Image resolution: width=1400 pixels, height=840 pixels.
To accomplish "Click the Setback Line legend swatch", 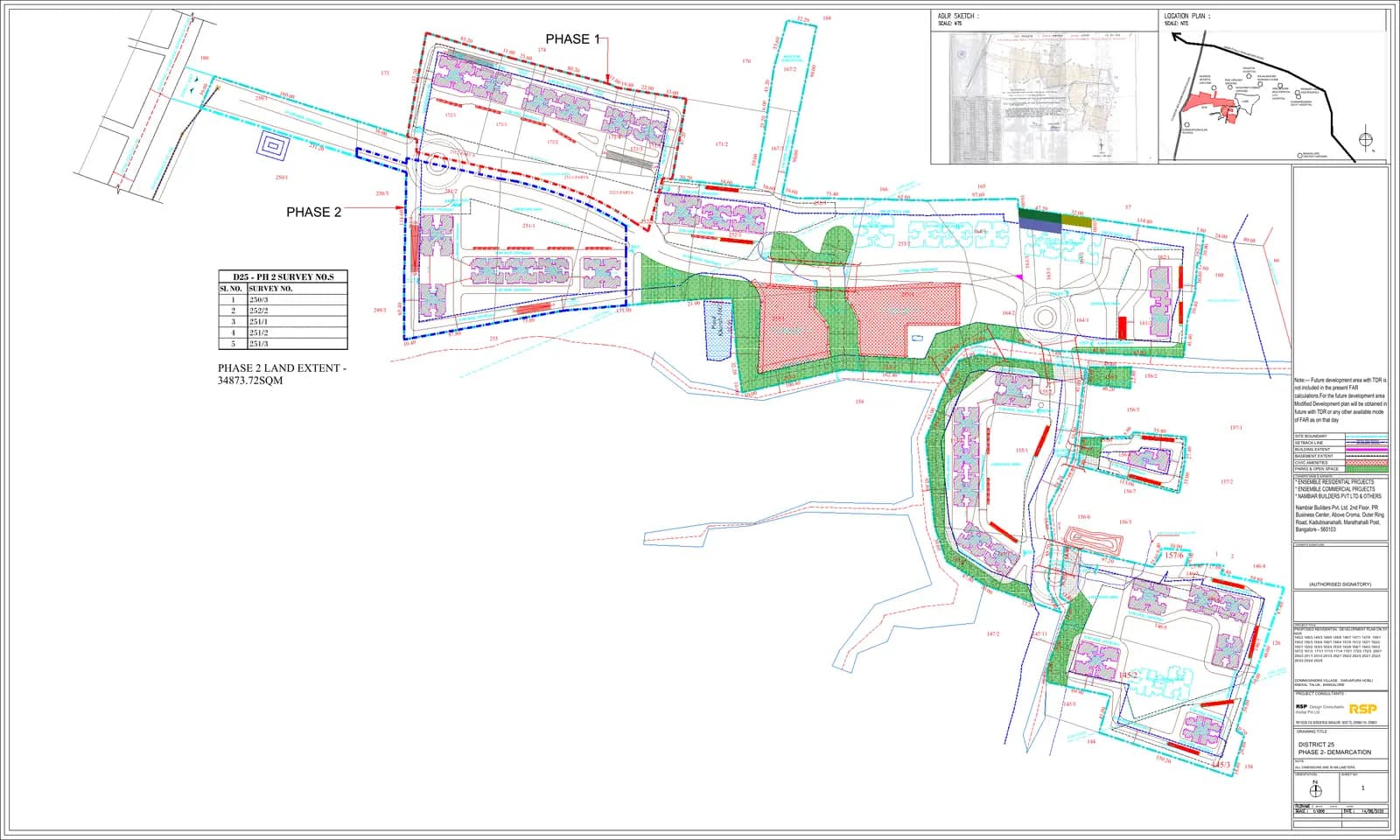I will 1365,443.
